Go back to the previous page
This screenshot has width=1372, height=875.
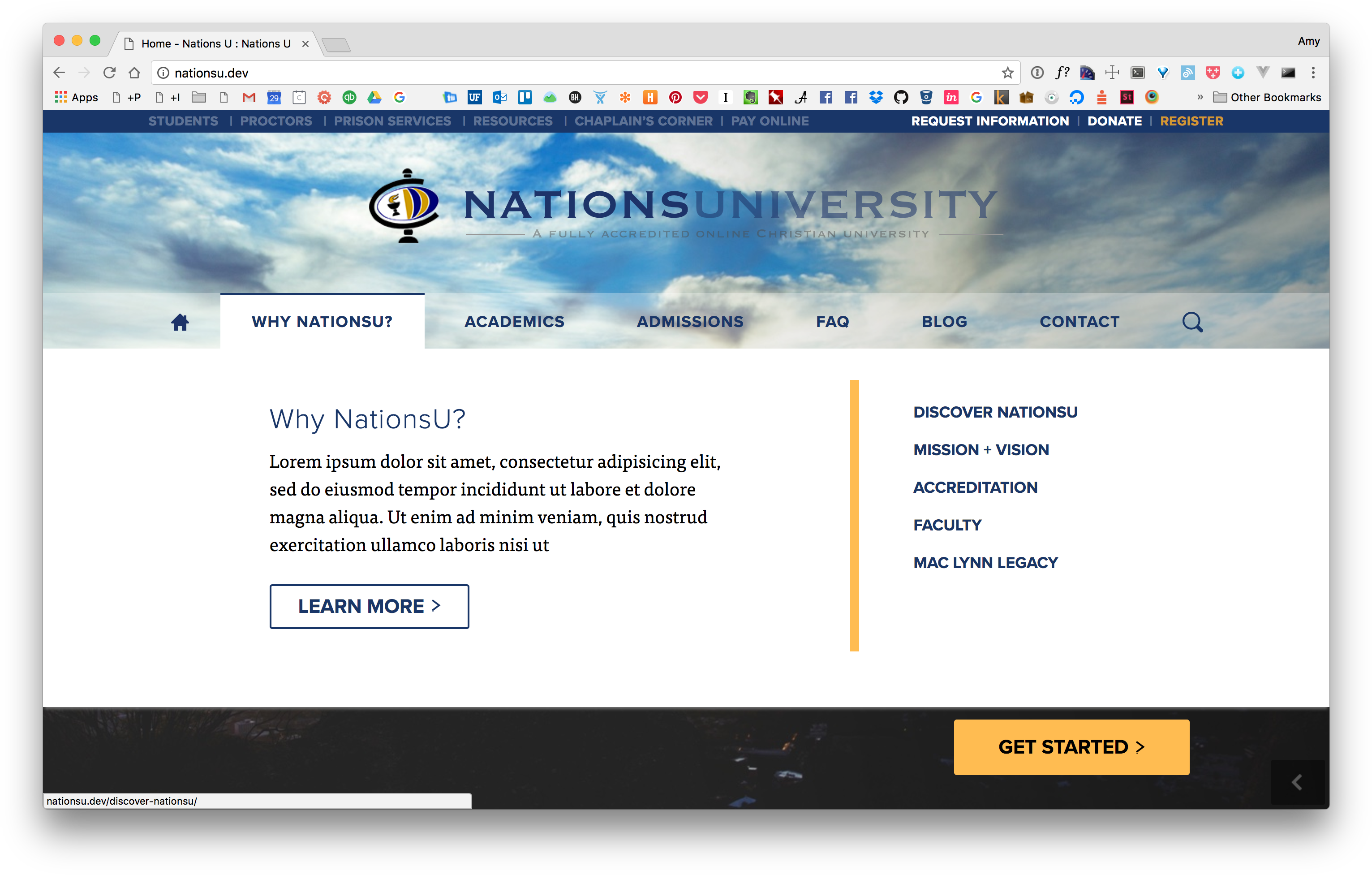pyautogui.click(x=59, y=73)
